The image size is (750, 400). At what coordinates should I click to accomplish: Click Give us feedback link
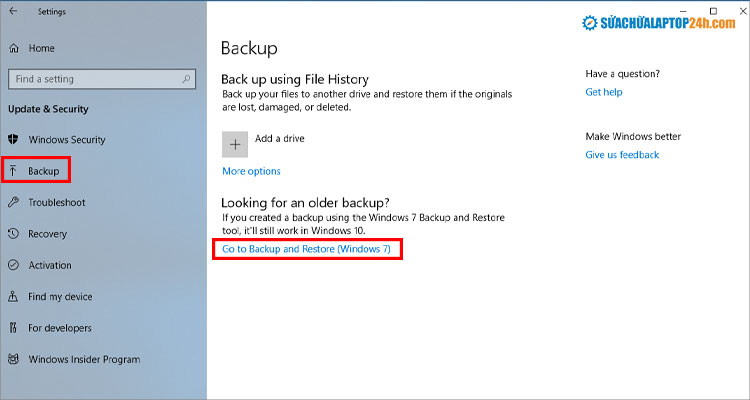click(622, 155)
